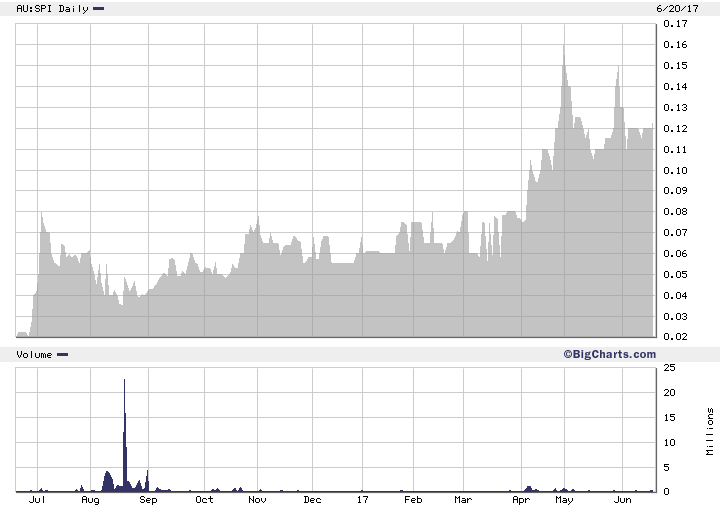The height and width of the screenshot is (510, 720).
Task: Click the 0.15 price peak before June
Action: pyautogui.click(x=618, y=67)
